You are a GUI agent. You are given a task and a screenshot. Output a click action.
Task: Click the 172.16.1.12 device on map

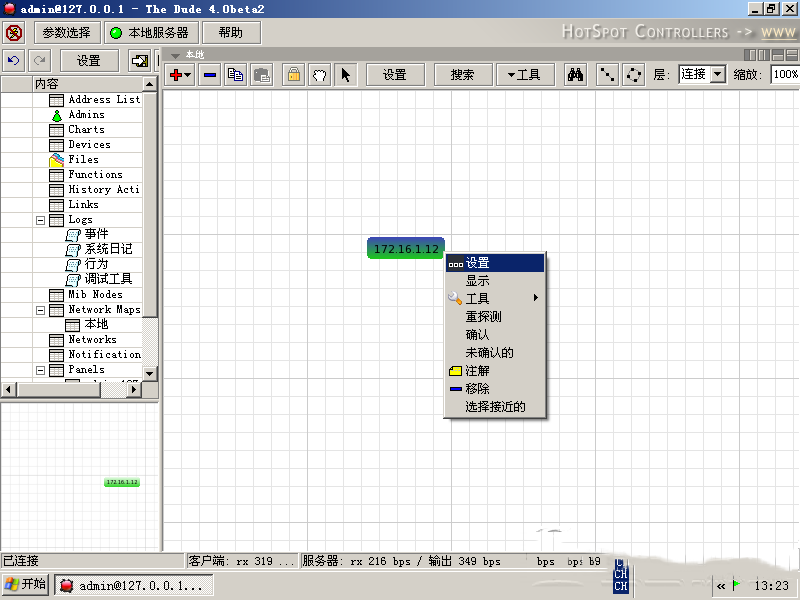coord(406,248)
